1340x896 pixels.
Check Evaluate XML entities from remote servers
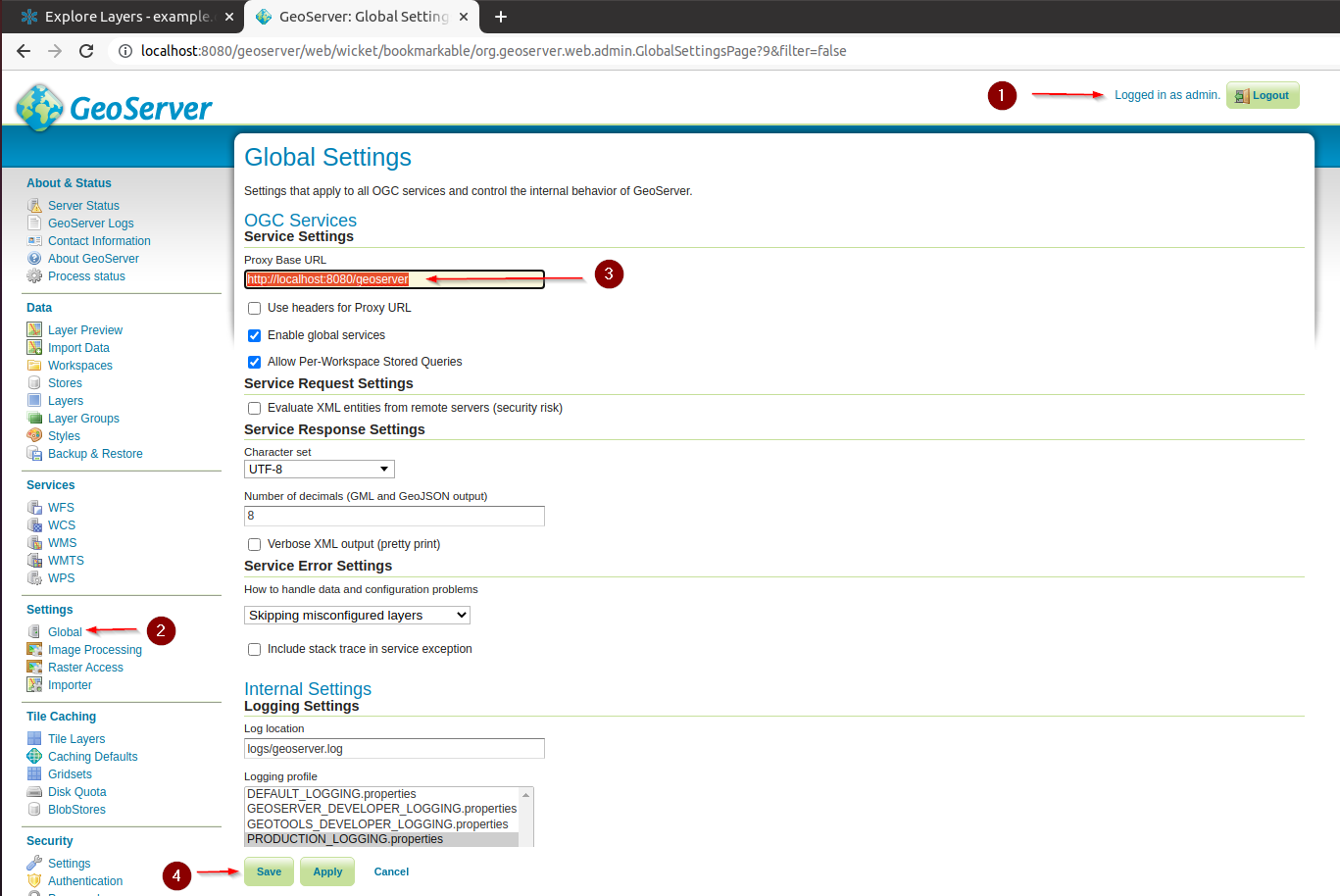tap(254, 408)
